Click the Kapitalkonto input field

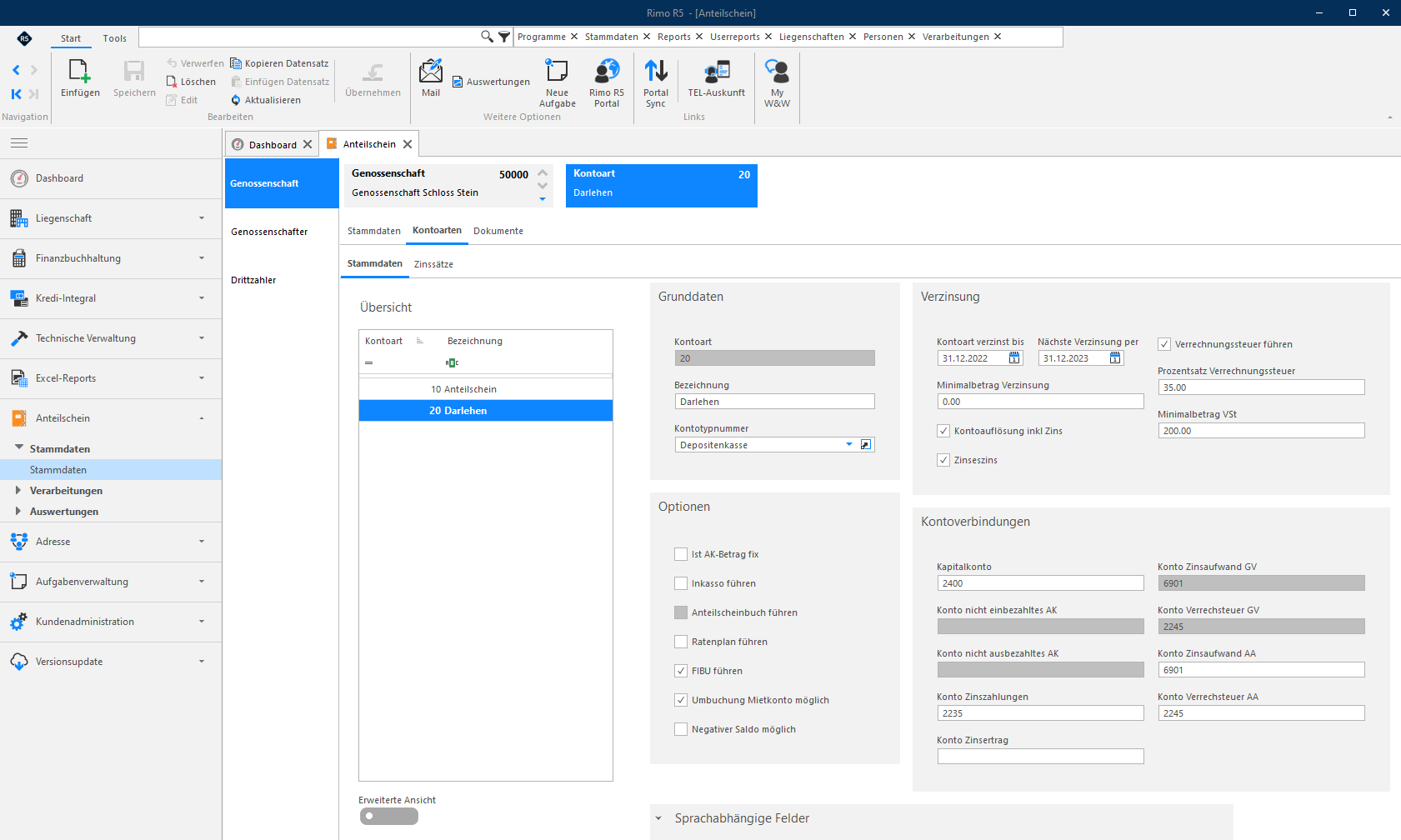click(x=1040, y=583)
